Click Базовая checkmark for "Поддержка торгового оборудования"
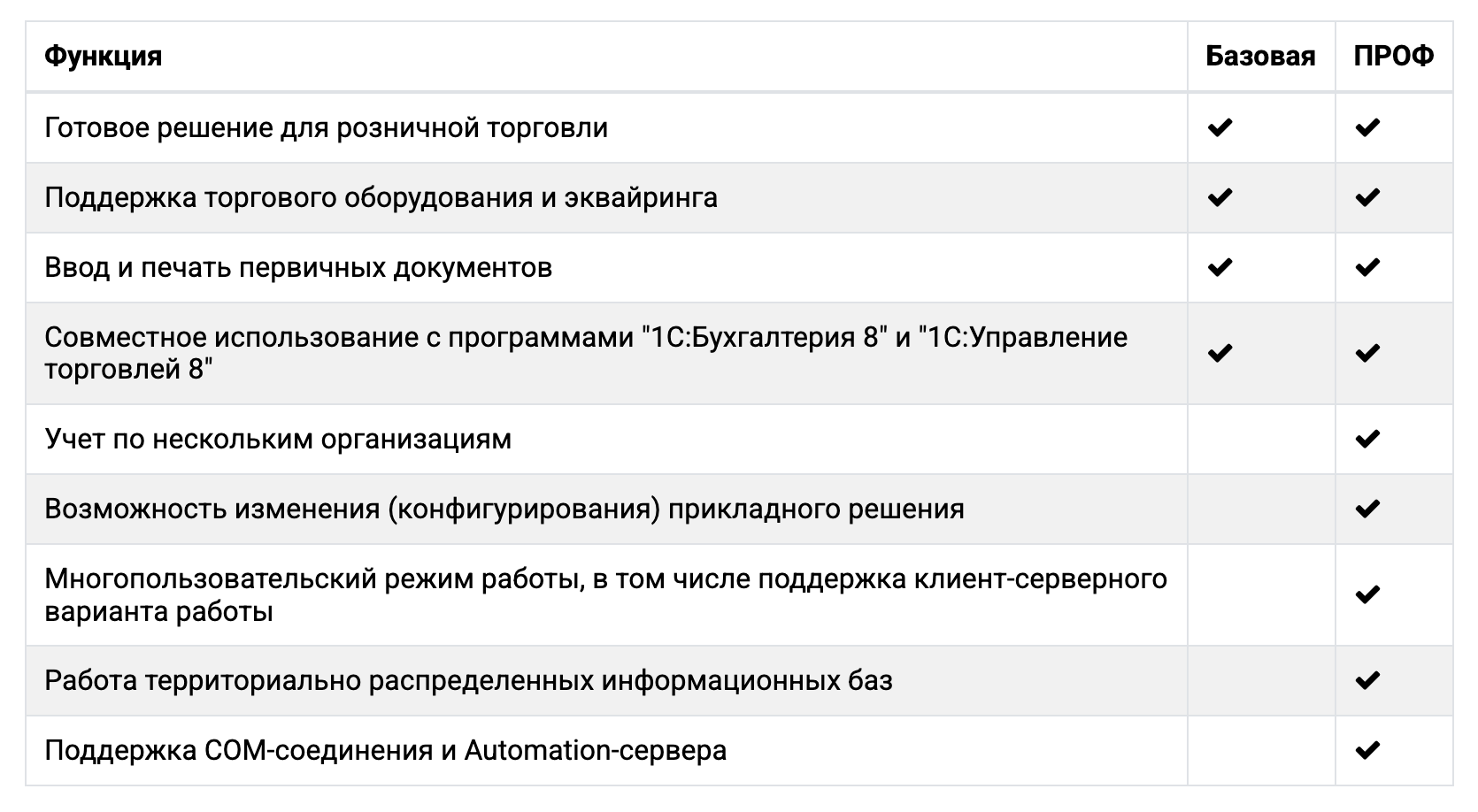 1220,197
